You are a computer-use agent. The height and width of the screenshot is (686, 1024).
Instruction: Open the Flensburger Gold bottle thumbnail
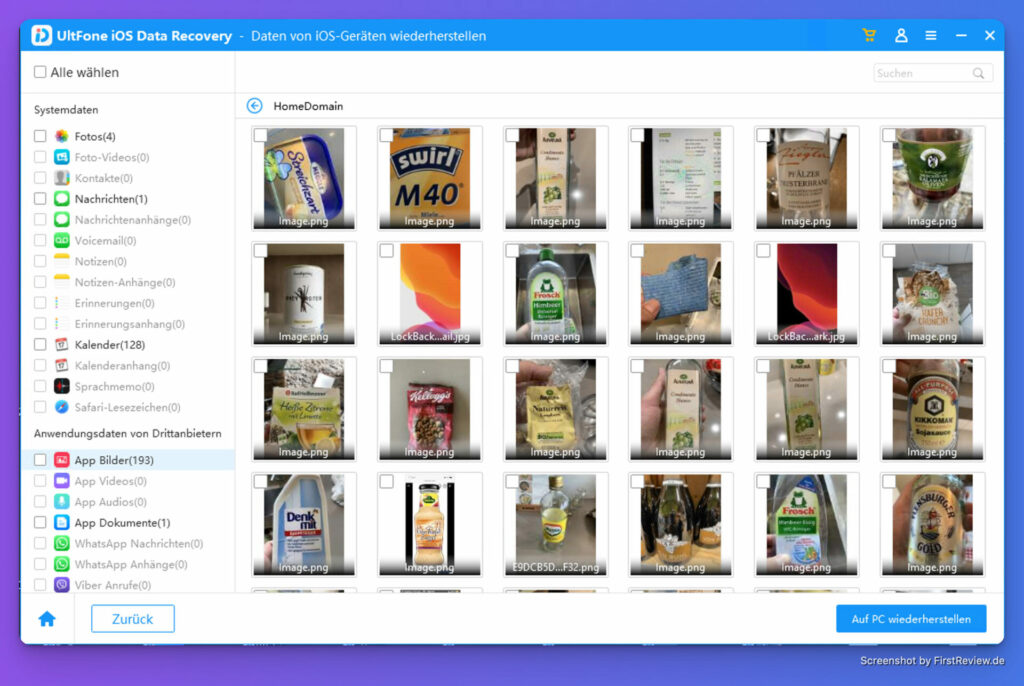pos(932,525)
